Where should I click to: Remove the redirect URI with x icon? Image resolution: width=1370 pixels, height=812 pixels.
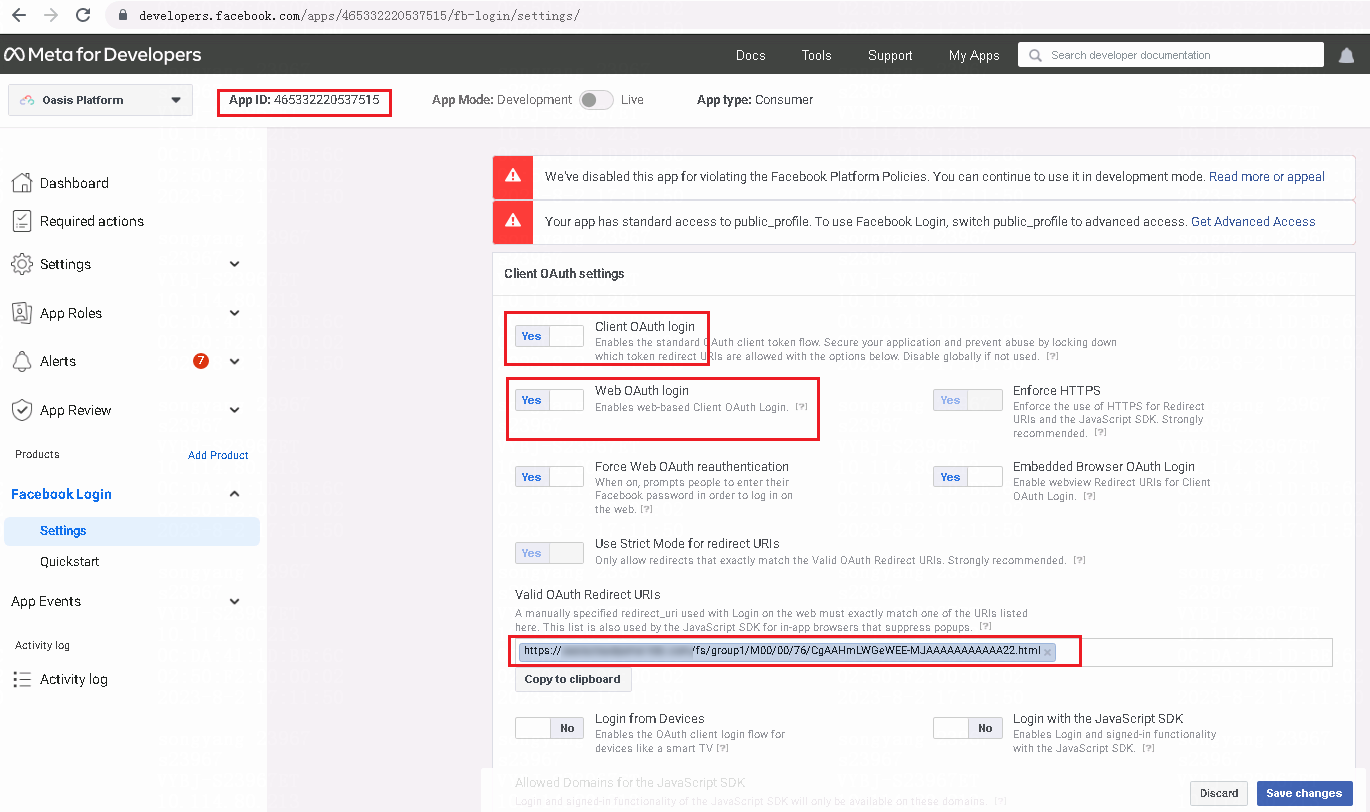pos(1047,652)
